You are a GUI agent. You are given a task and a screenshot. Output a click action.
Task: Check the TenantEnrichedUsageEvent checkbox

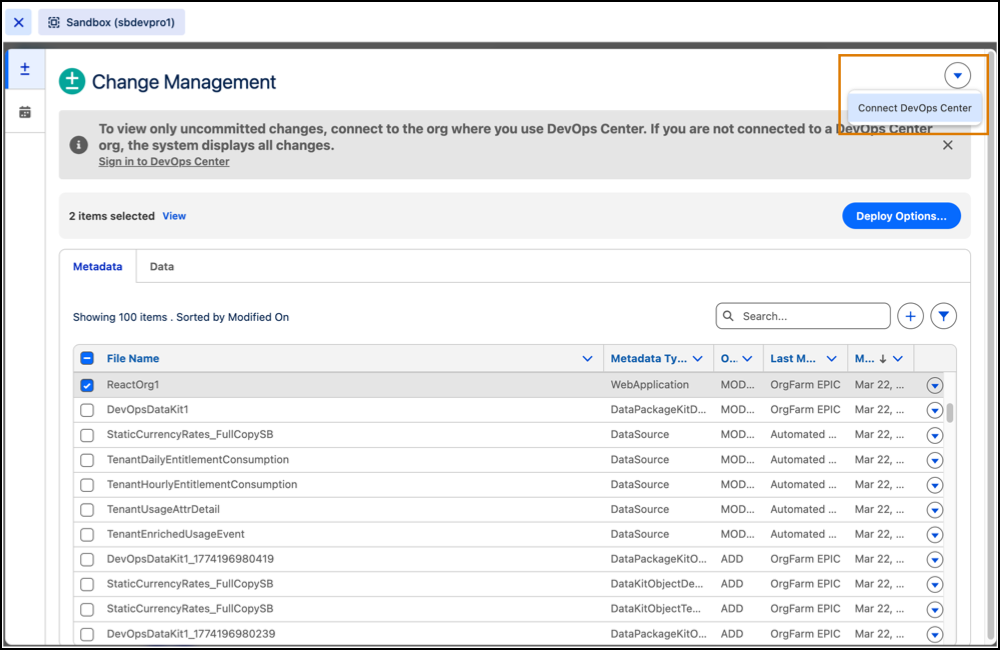[x=87, y=535]
